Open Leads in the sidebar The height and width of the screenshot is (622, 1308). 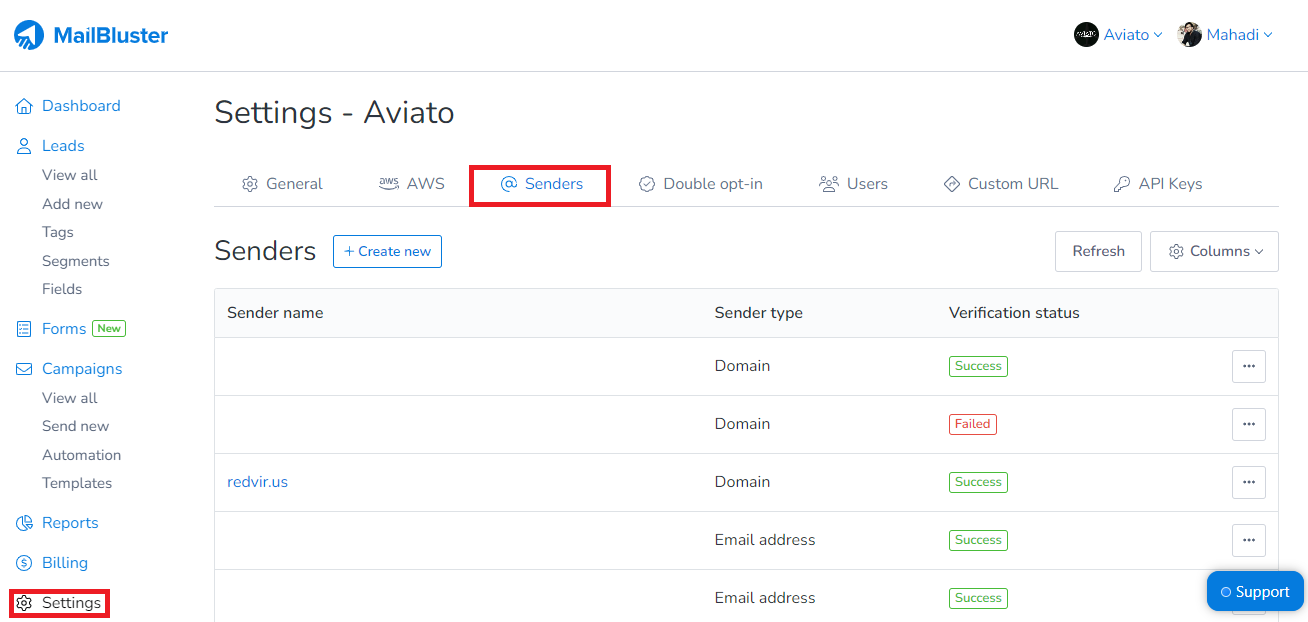tap(63, 146)
